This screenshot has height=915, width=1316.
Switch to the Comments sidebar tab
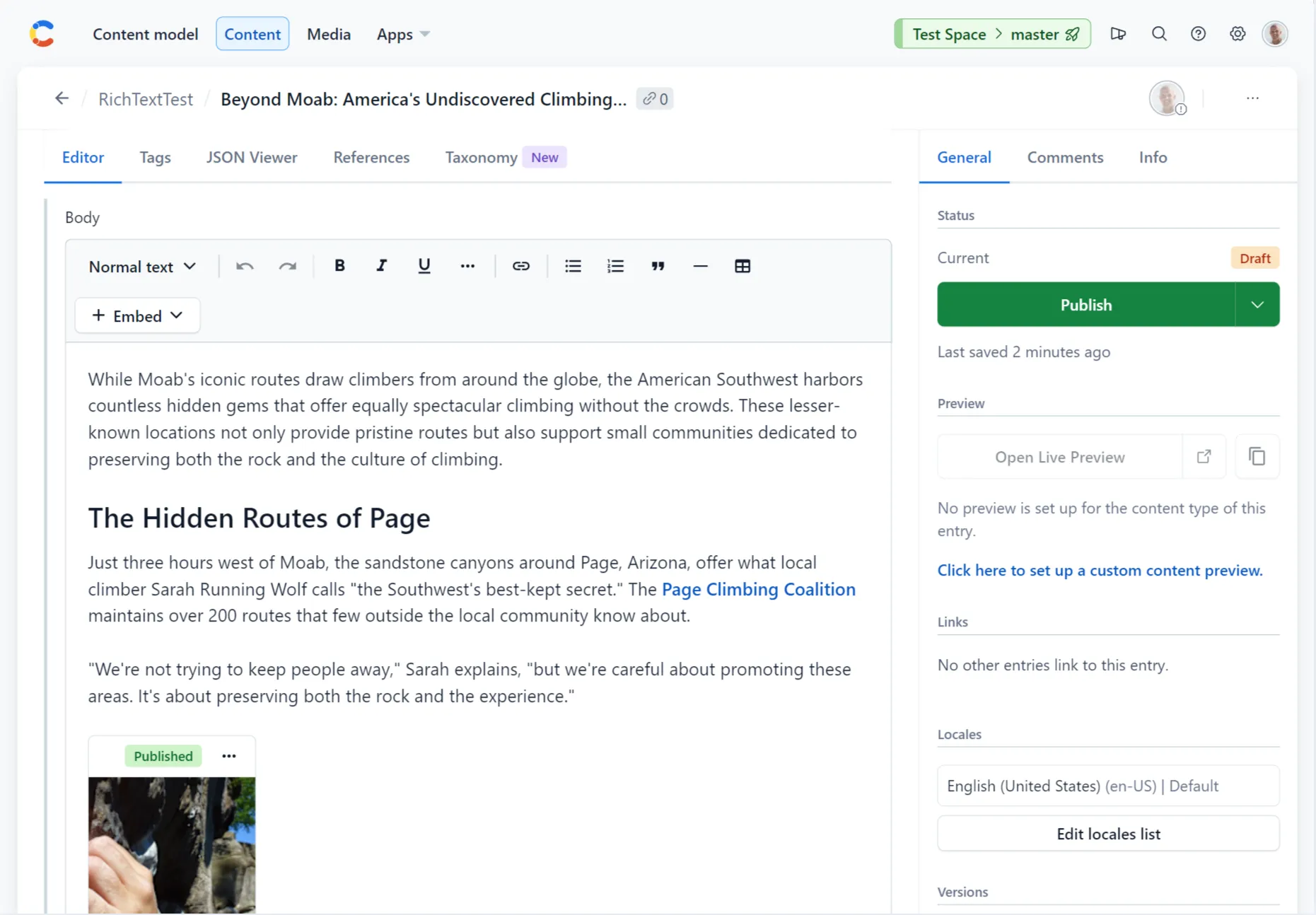(1065, 157)
